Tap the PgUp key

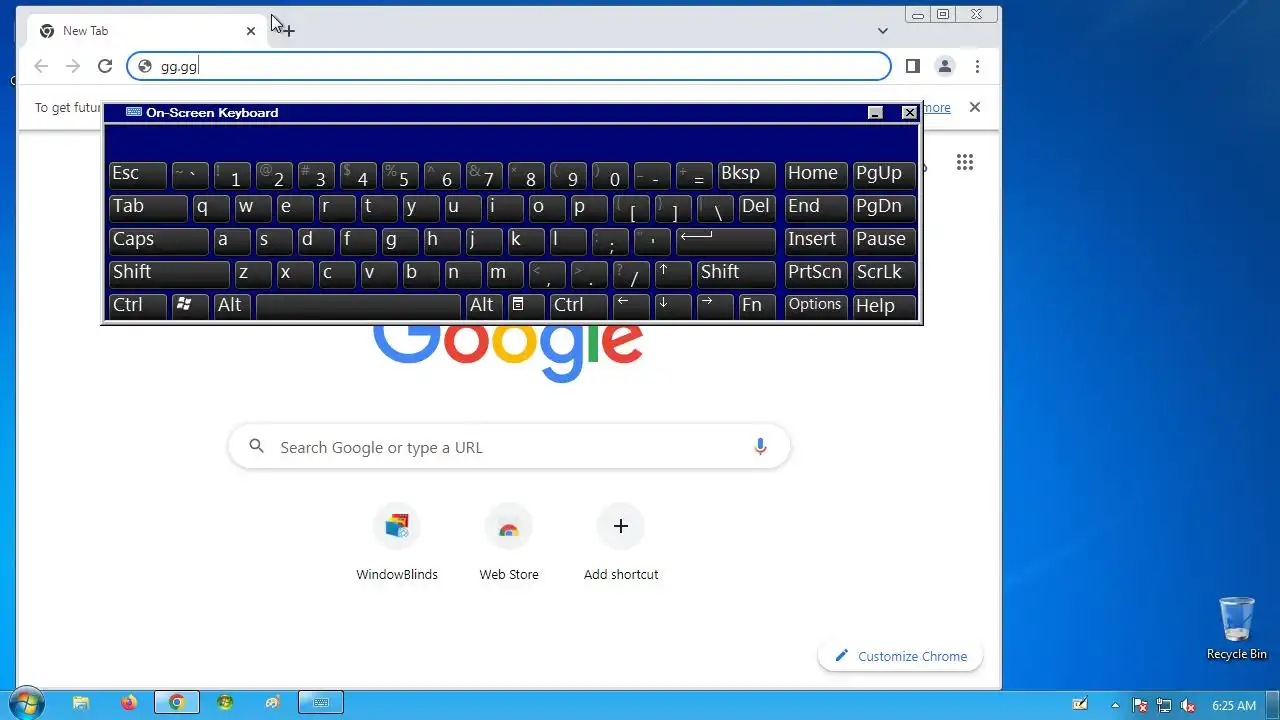(884, 175)
